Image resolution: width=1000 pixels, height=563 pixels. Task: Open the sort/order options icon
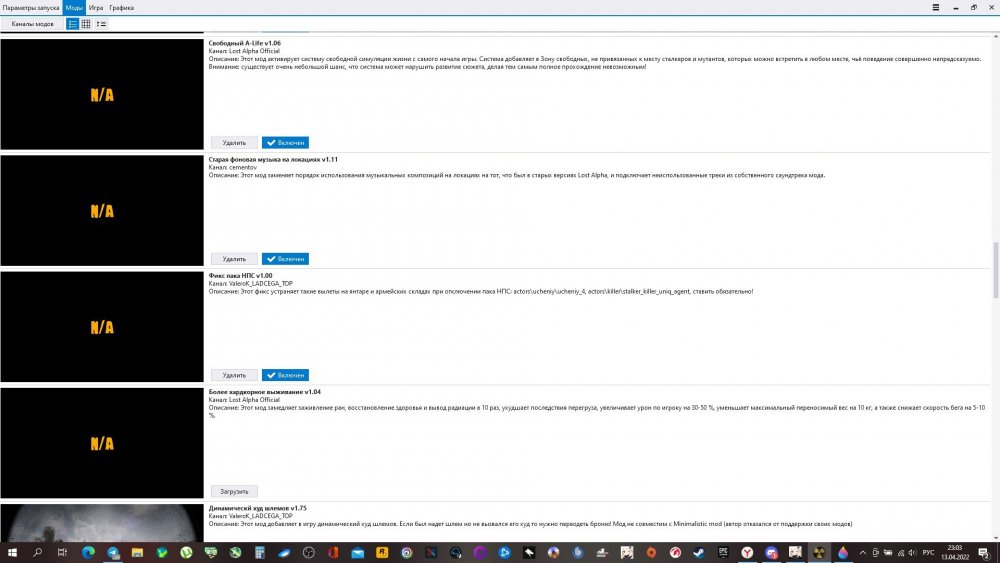[x=101, y=24]
